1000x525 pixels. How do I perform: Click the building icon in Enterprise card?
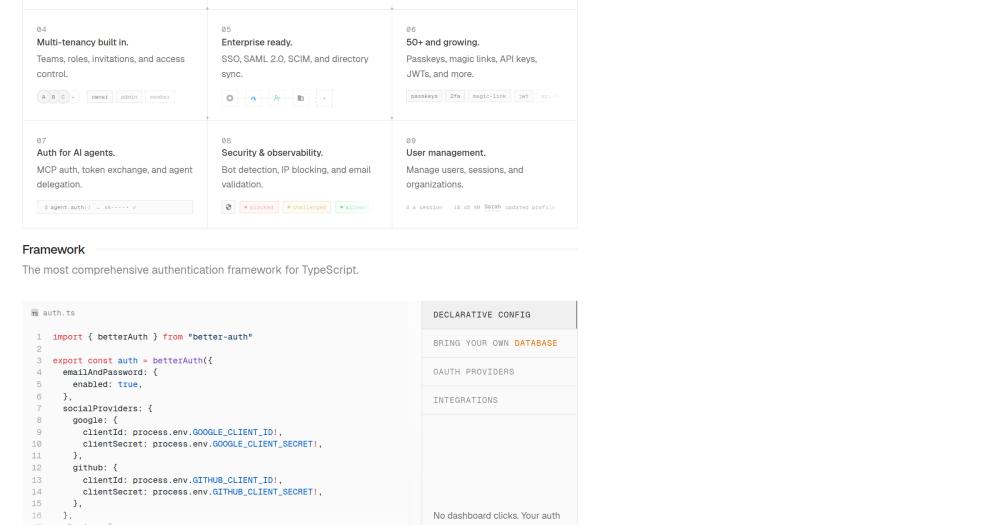point(300,98)
